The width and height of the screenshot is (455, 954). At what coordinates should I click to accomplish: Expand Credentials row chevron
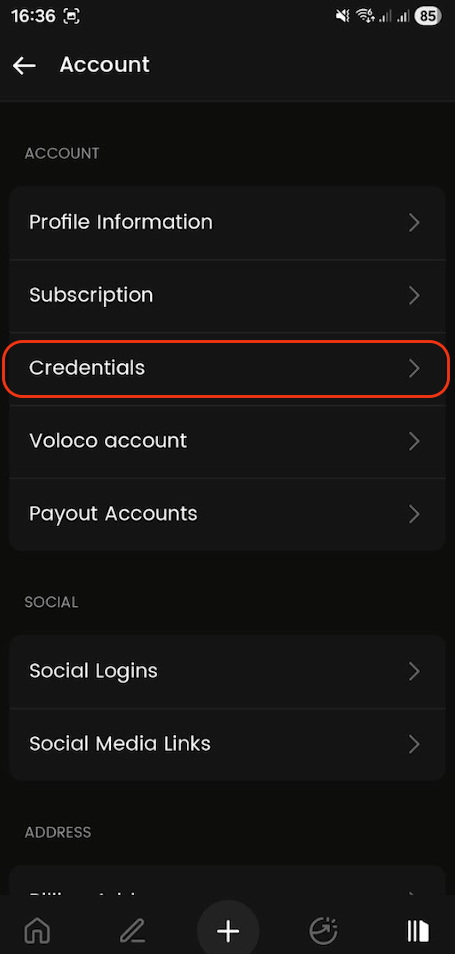click(414, 368)
